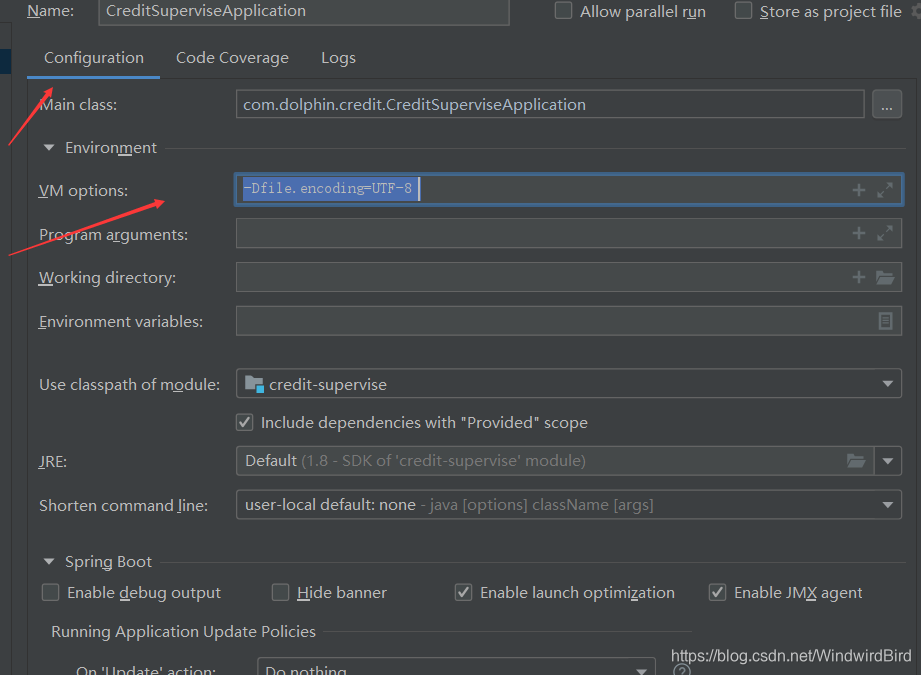The width and height of the screenshot is (921, 675).
Task: Browse folder for Working directory
Action: click(885, 277)
